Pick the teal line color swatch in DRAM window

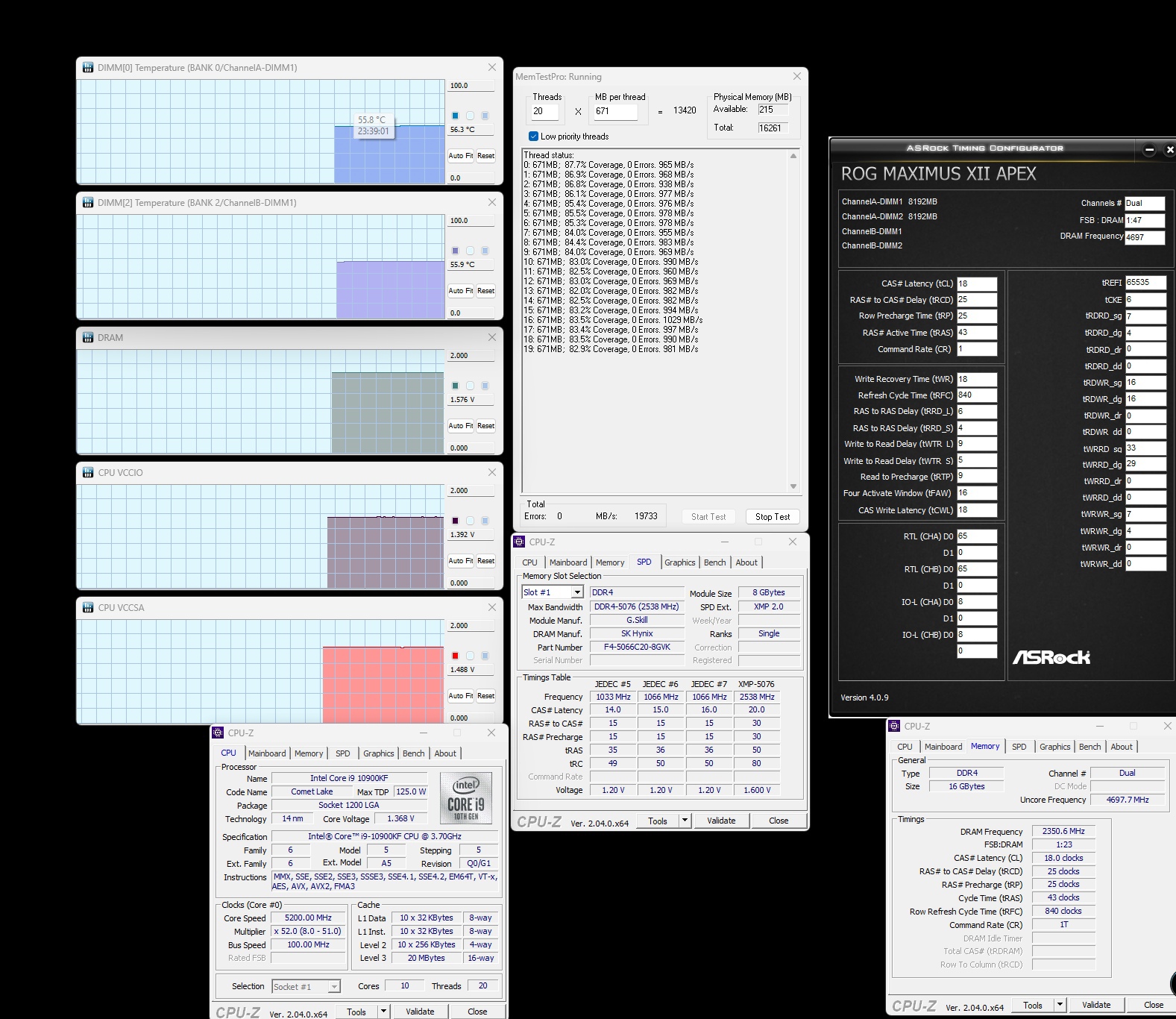(x=455, y=386)
